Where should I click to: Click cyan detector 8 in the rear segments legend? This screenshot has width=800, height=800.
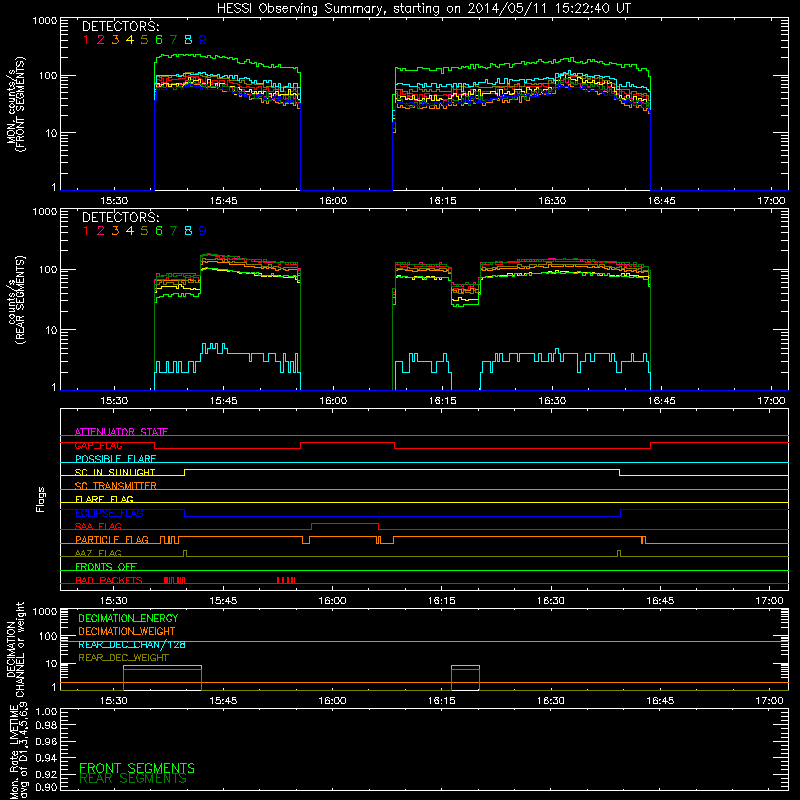click(x=188, y=231)
